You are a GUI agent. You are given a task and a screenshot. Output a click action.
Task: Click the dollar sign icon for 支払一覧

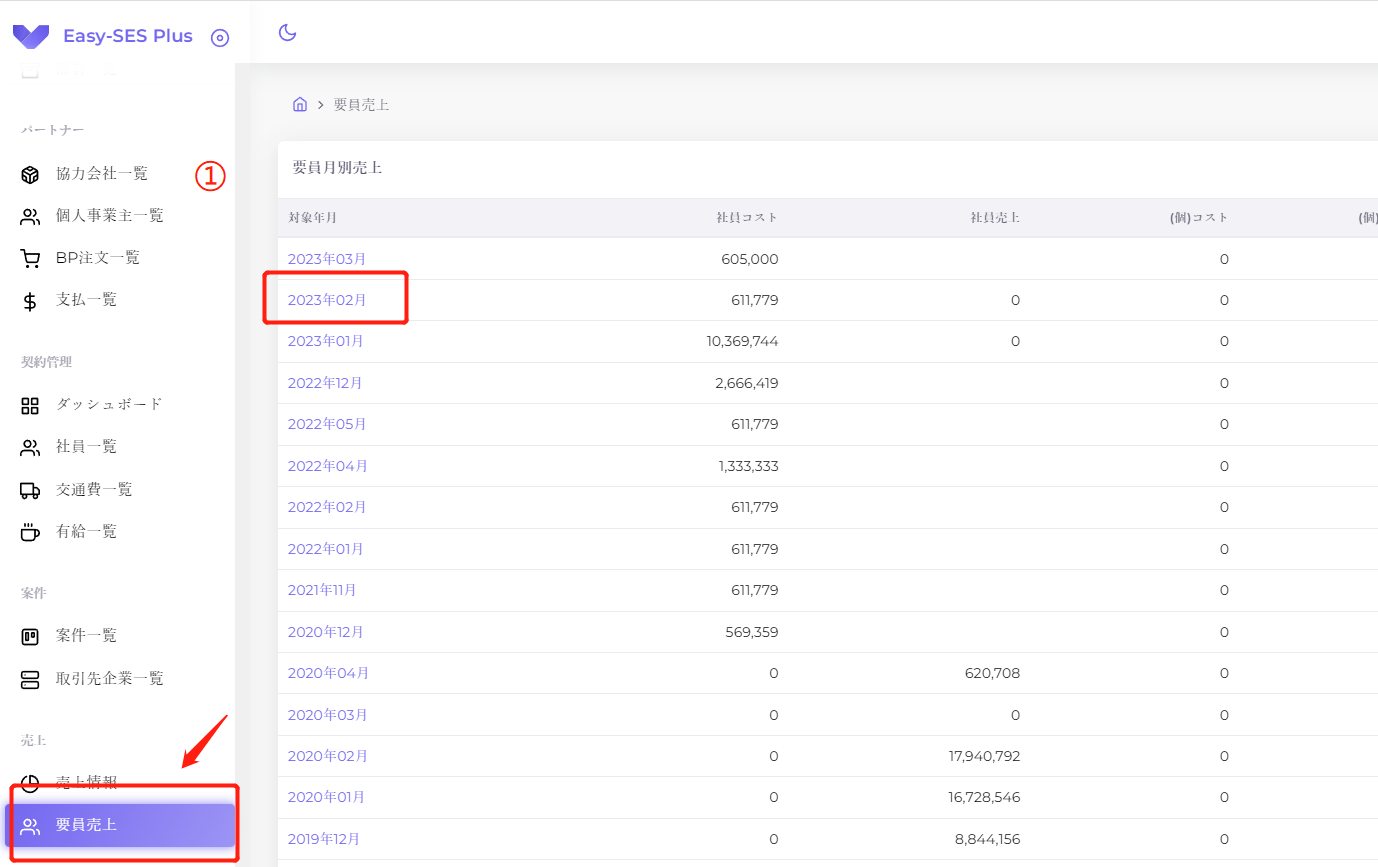pyautogui.click(x=30, y=300)
